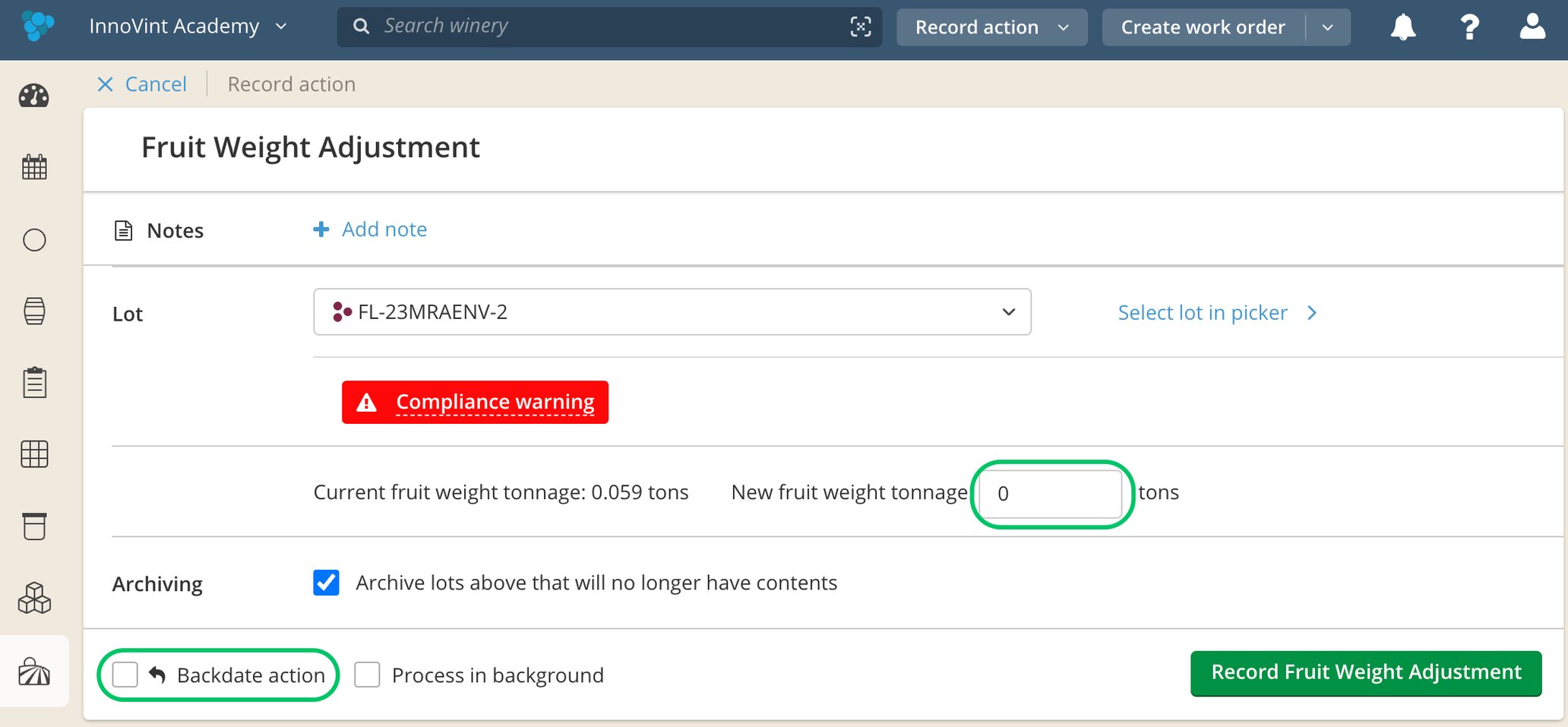
Task: Open the help question mark menu
Action: click(1469, 26)
